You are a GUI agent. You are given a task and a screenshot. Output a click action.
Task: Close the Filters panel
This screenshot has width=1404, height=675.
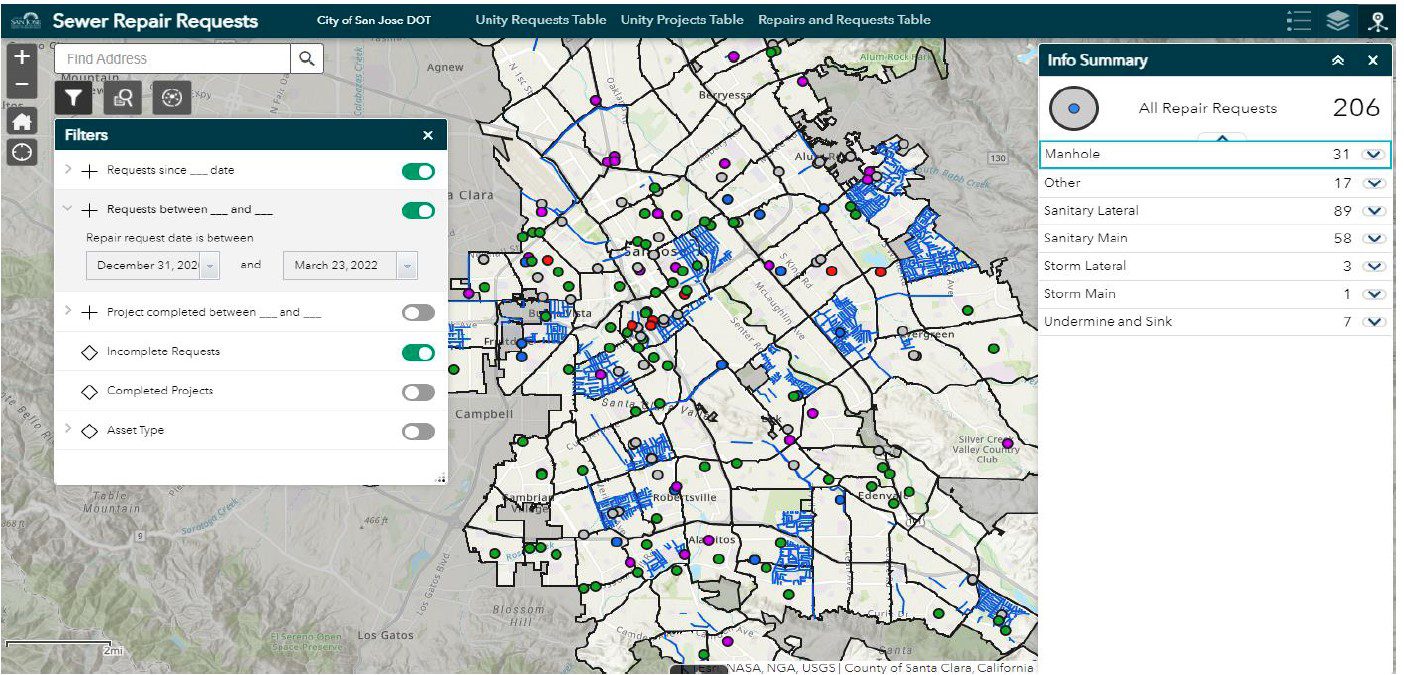(x=428, y=135)
